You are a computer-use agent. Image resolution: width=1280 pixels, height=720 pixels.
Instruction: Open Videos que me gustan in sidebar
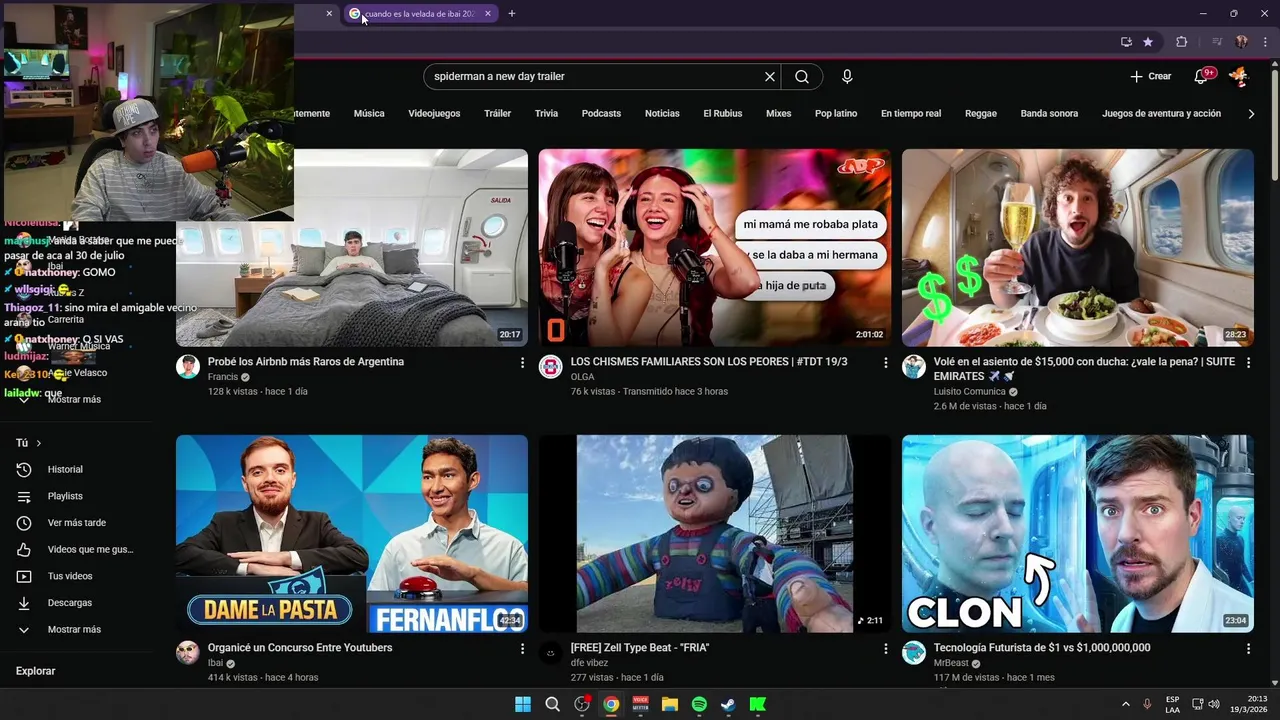(90, 549)
